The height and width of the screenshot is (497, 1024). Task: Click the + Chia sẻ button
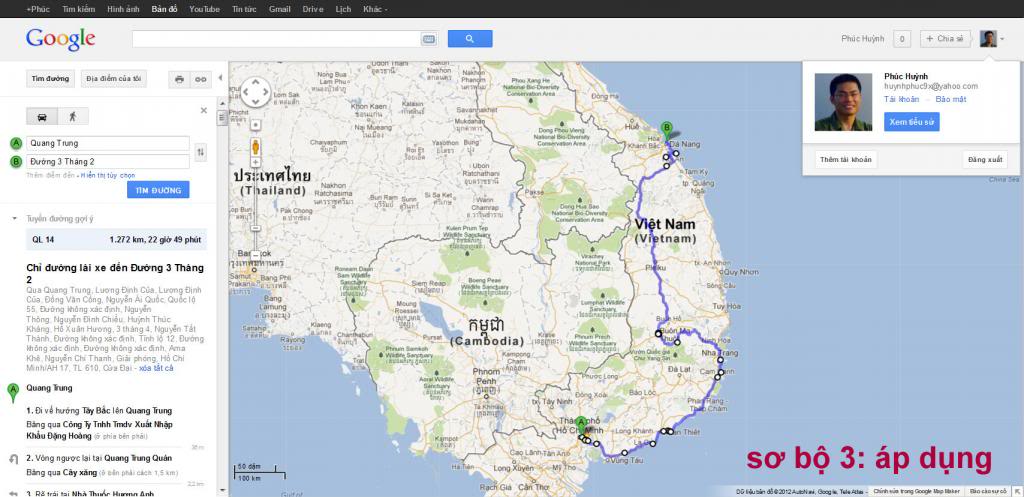(946, 39)
